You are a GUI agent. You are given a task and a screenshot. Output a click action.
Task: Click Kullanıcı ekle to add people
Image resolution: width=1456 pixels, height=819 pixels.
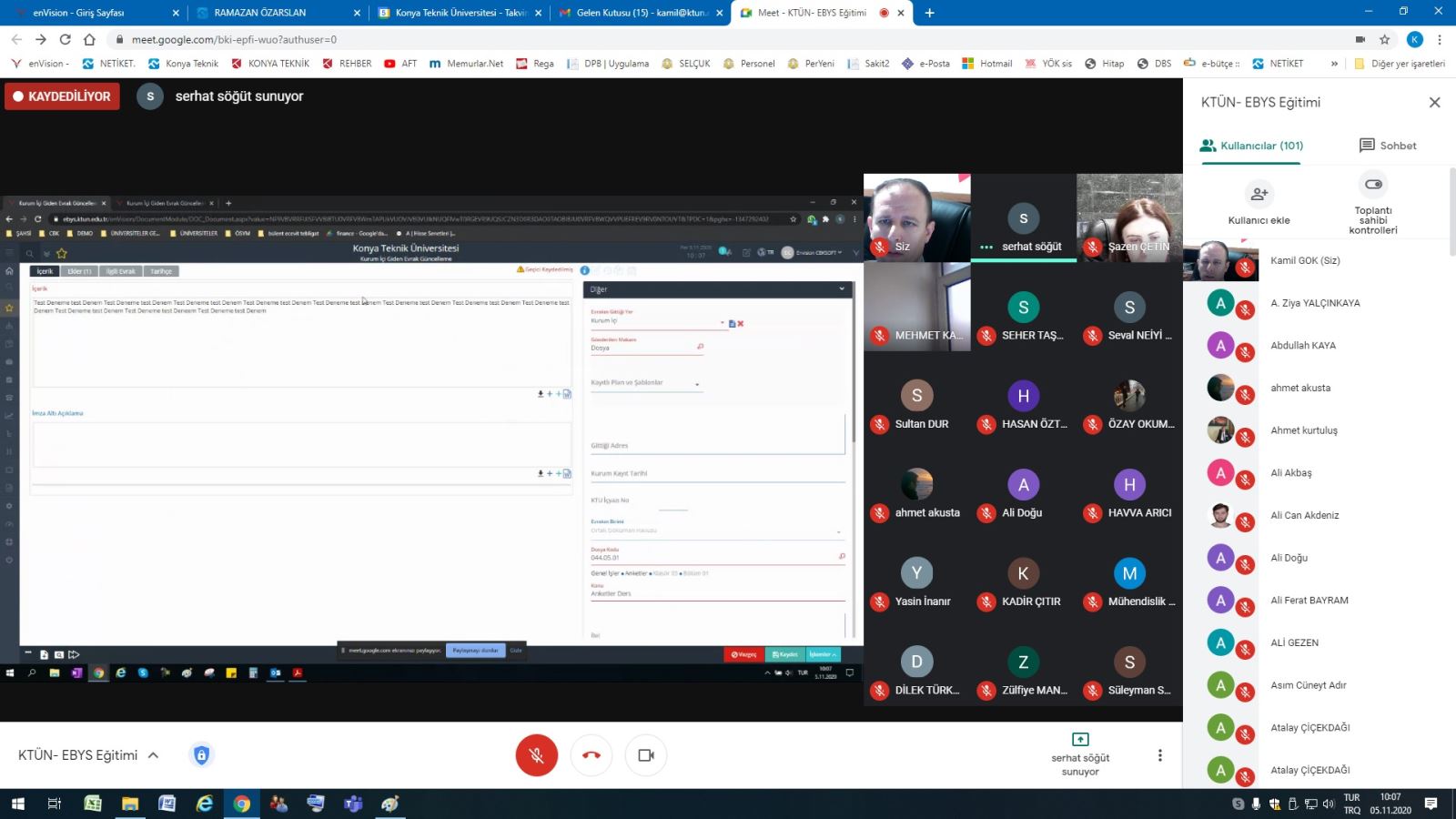(1259, 203)
